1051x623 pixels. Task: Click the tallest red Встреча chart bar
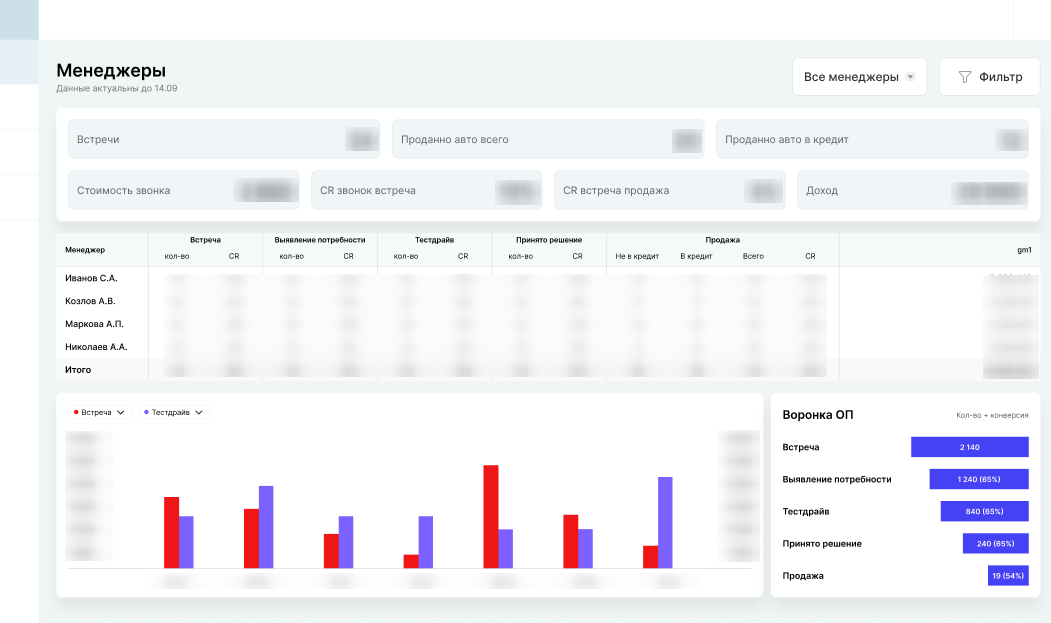(x=491, y=516)
